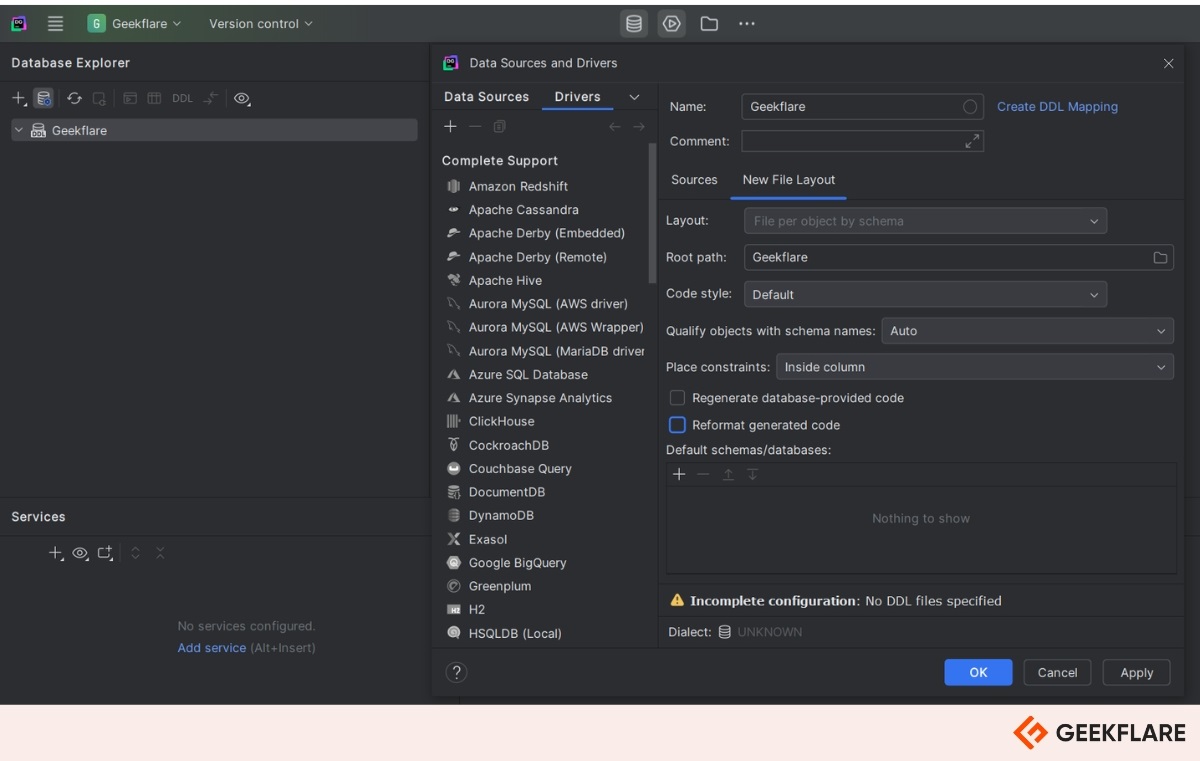This screenshot has width=1200, height=761.
Task: Enable Regenerate database-provided code checkbox
Action: click(677, 398)
